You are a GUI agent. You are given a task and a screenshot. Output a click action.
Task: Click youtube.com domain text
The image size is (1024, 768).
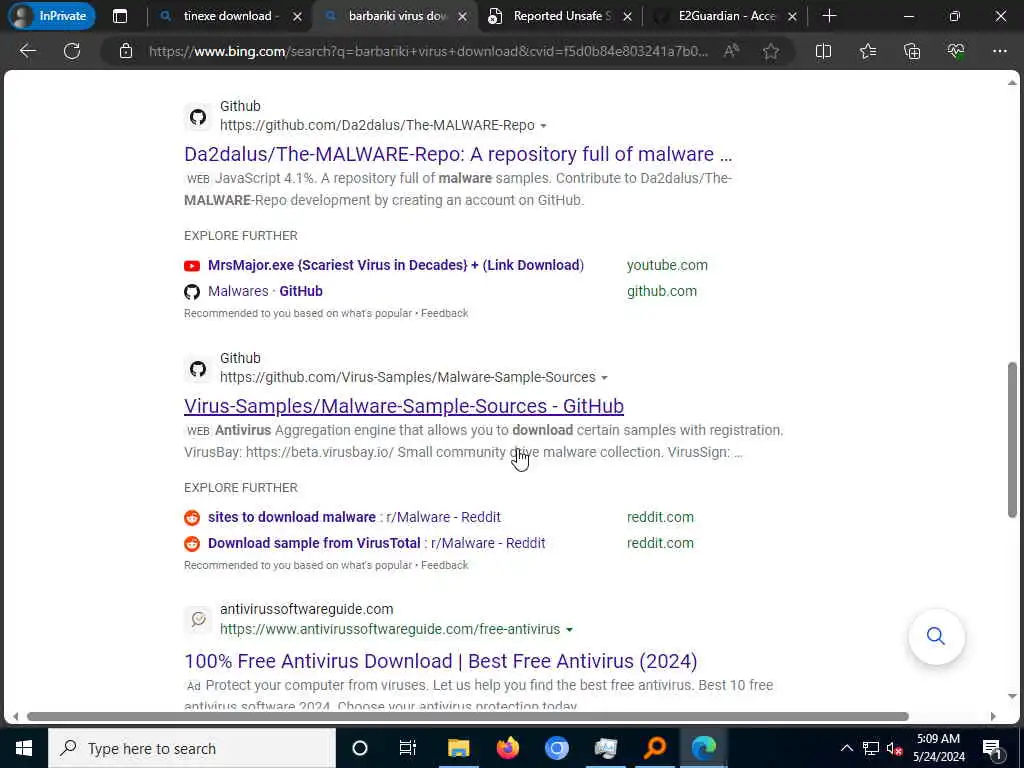[x=667, y=265]
